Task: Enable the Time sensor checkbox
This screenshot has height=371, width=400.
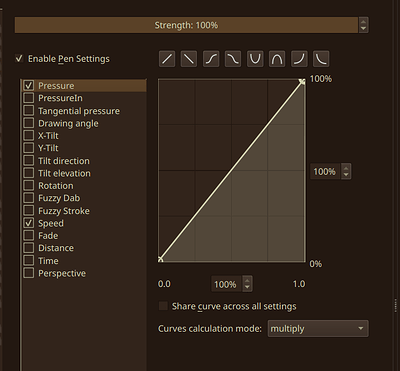Action: (29, 260)
